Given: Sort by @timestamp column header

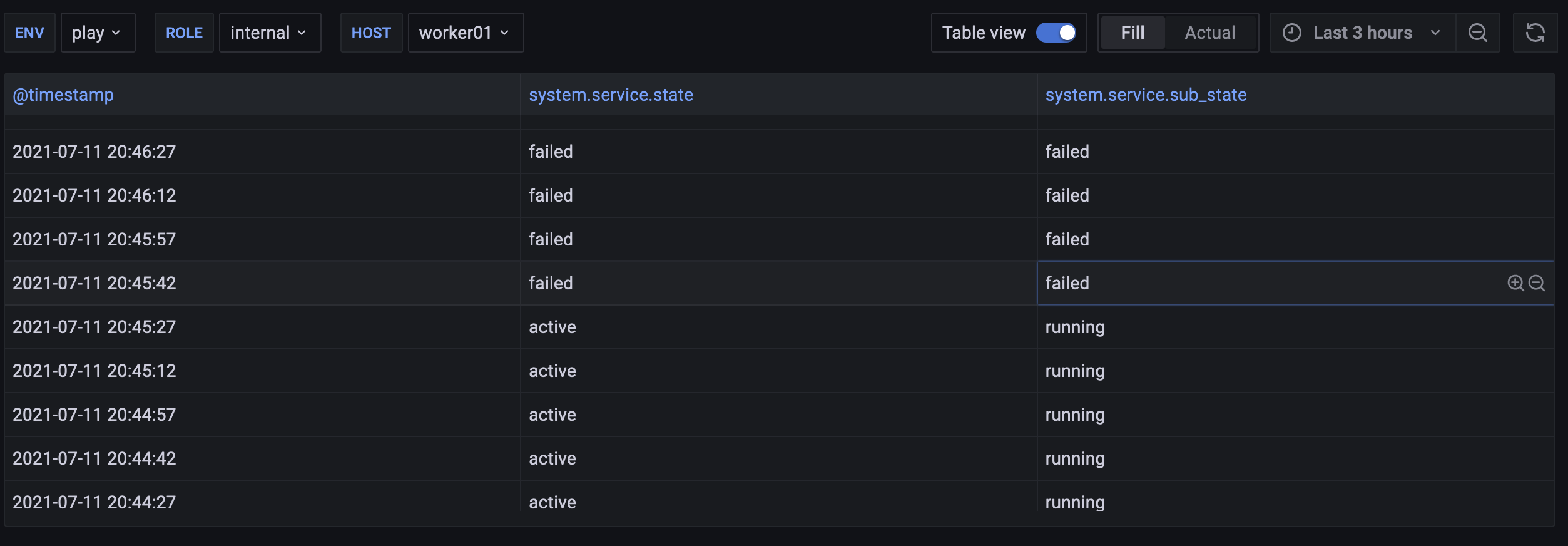Looking at the screenshot, I should [x=63, y=95].
